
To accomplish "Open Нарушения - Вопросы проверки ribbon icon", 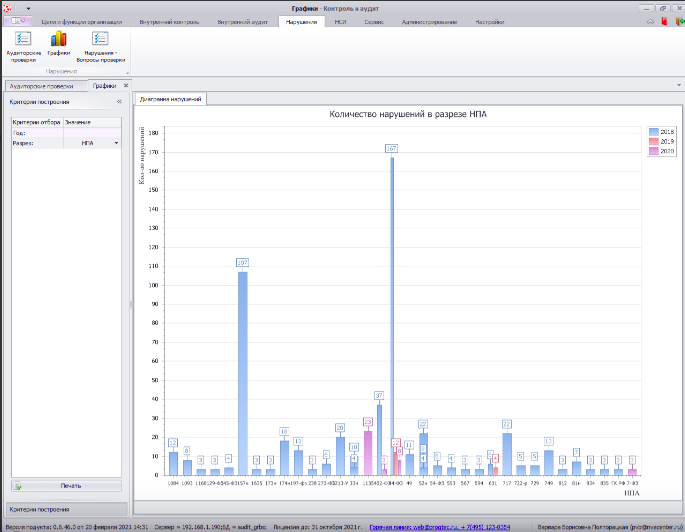I will [x=100, y=38].
